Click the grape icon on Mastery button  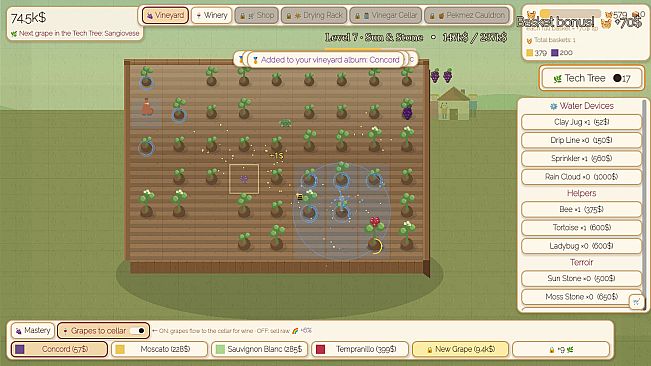point(18,331)
